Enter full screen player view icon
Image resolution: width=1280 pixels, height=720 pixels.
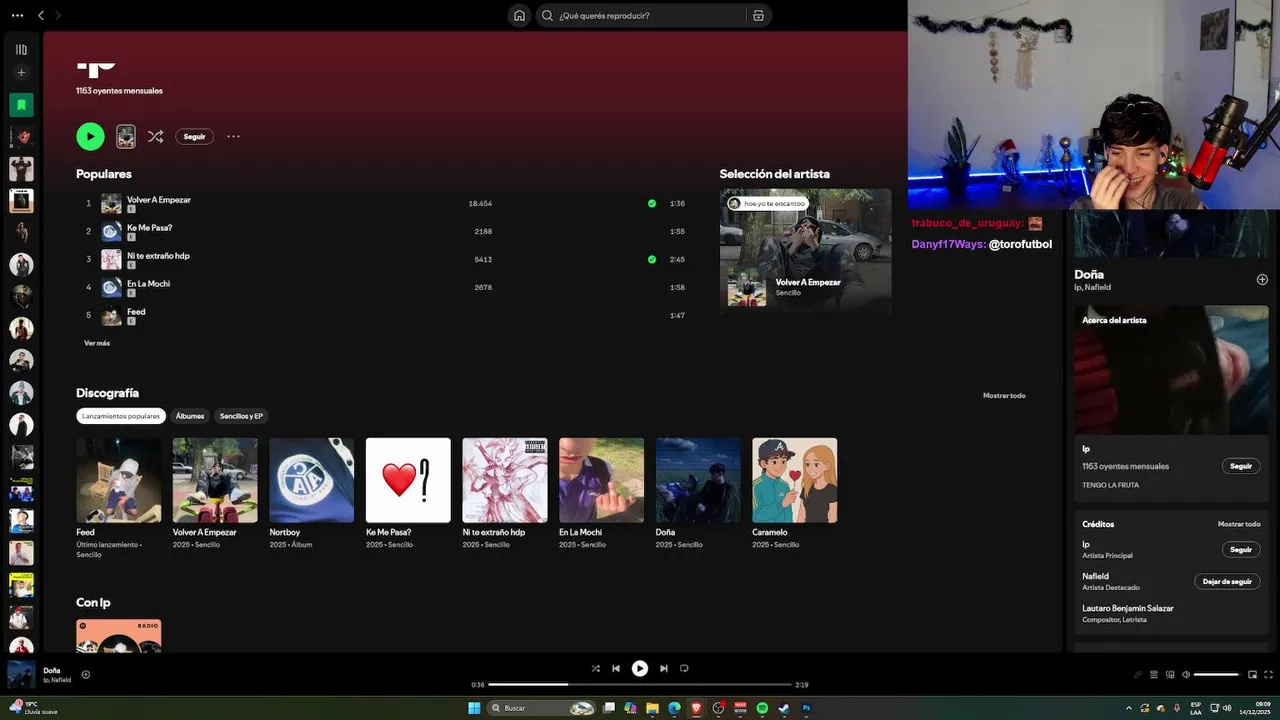tap(1269, 674)
